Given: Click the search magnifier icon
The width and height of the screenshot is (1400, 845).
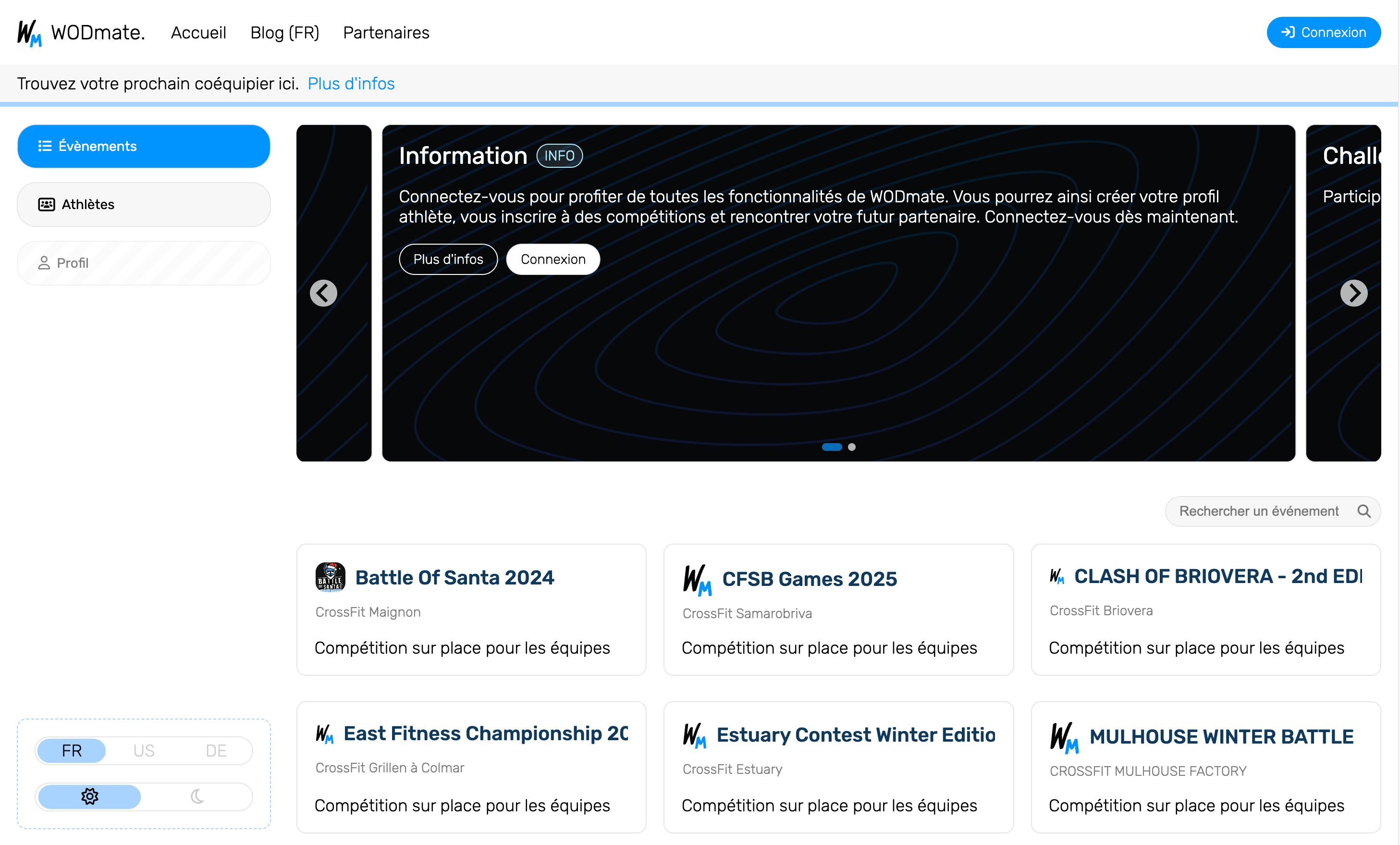Looking at the screenshot, I should pos(1363,511).
